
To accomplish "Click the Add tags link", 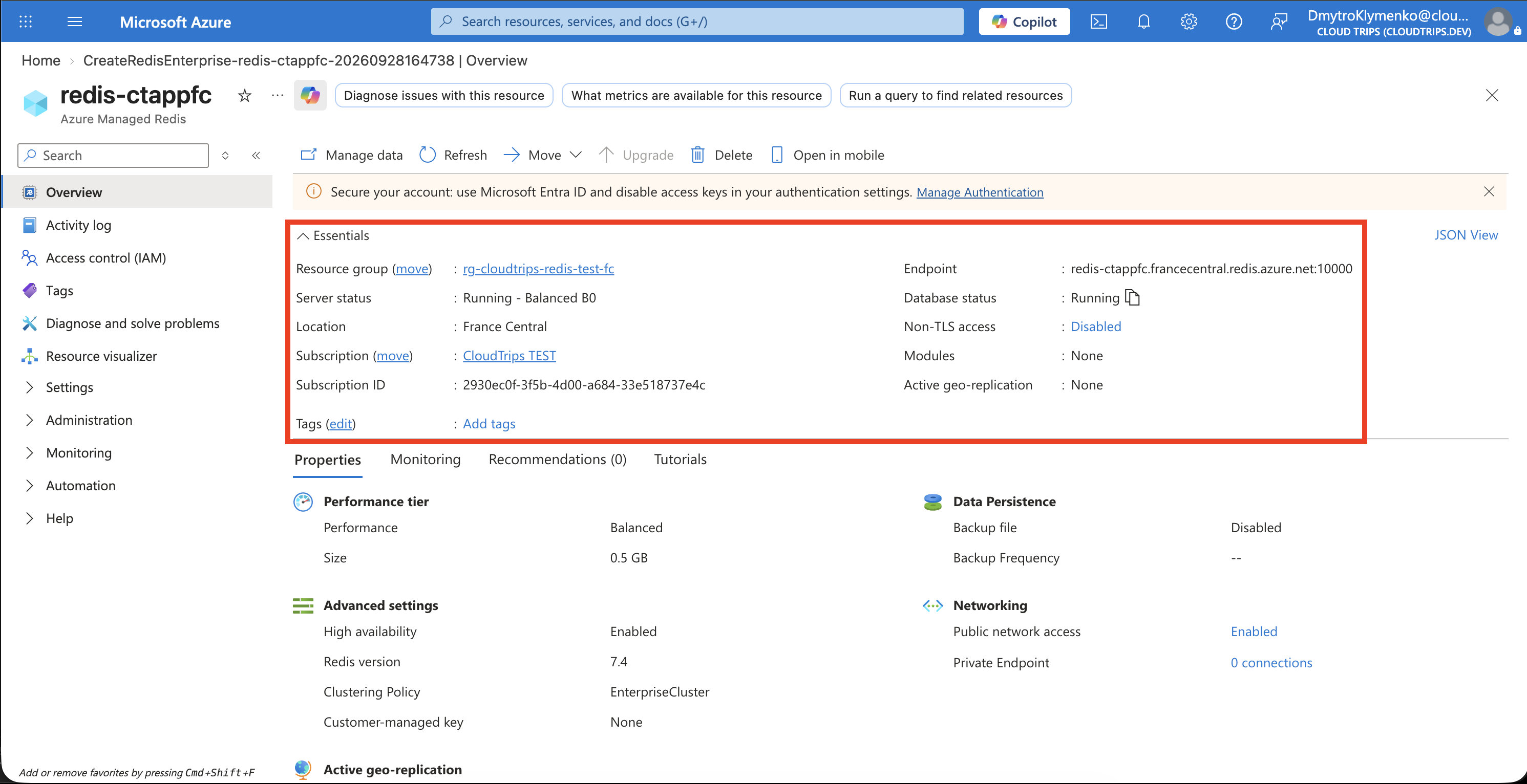I will point(489,424).
